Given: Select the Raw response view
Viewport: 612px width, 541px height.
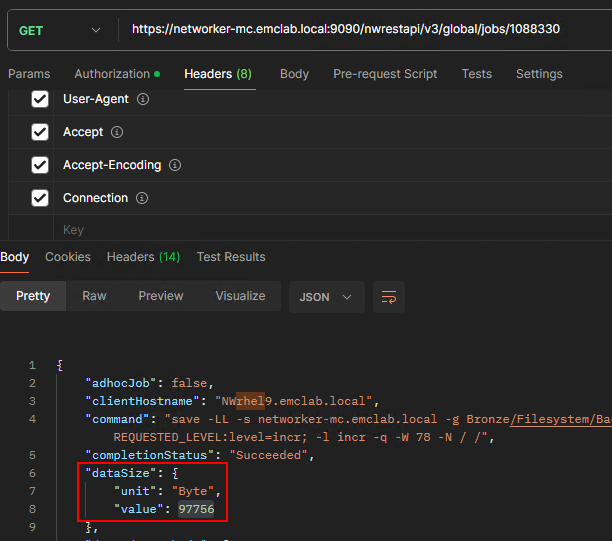Looking at the screenshot, I should 94,296.
